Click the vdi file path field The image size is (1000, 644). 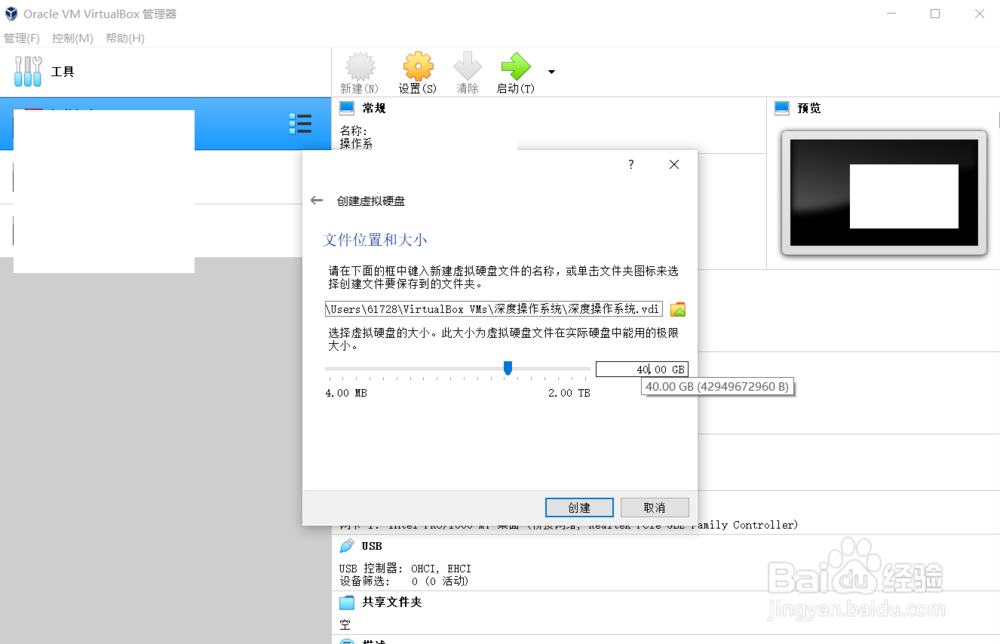click(494, 309)
